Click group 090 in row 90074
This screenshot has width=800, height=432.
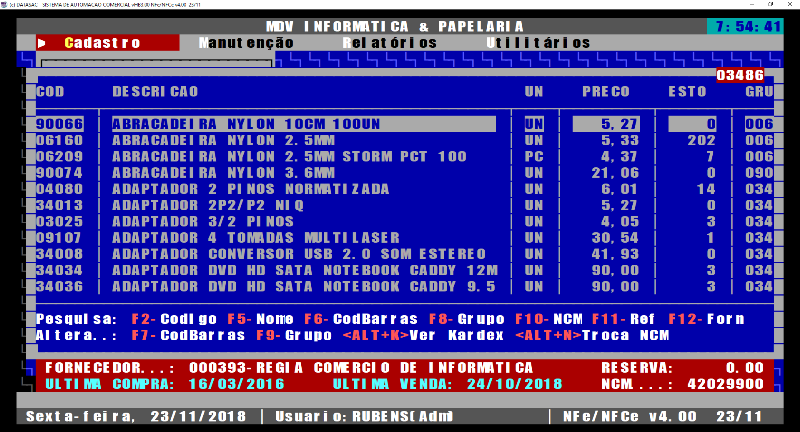tap(759, 173)
